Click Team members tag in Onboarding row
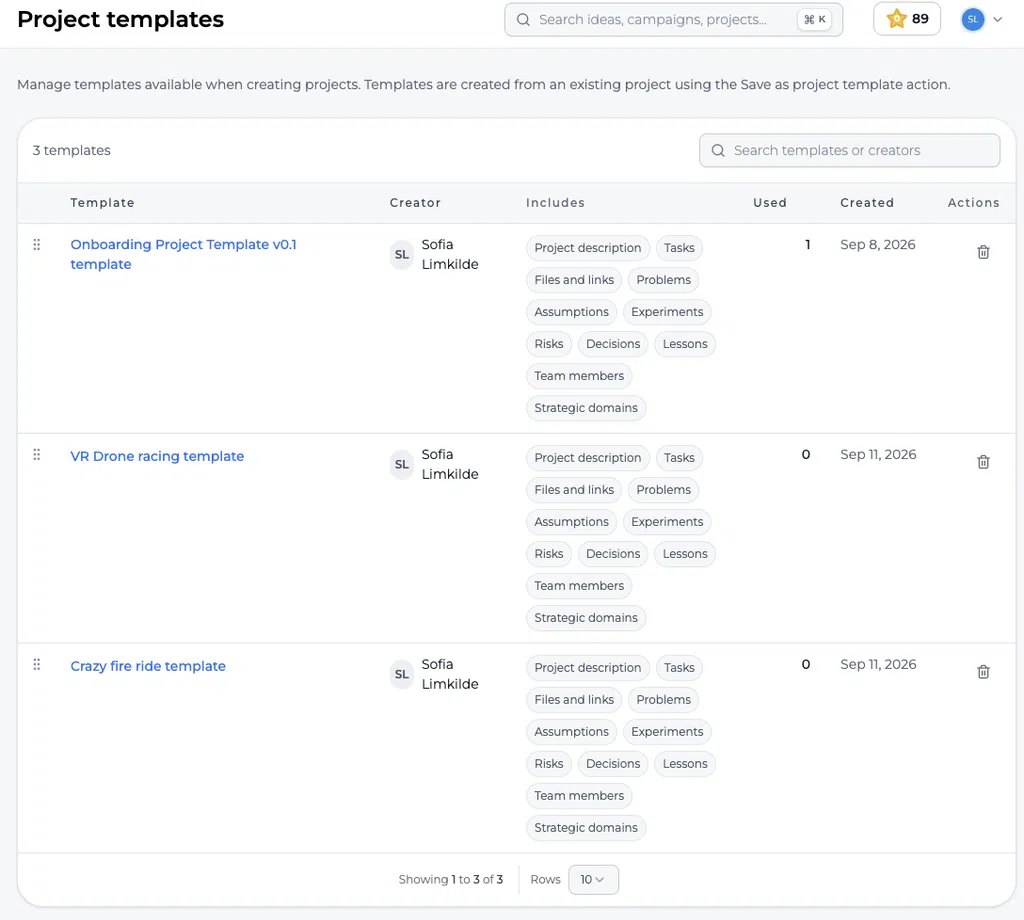1024x920 pixels. coord(579,376)
